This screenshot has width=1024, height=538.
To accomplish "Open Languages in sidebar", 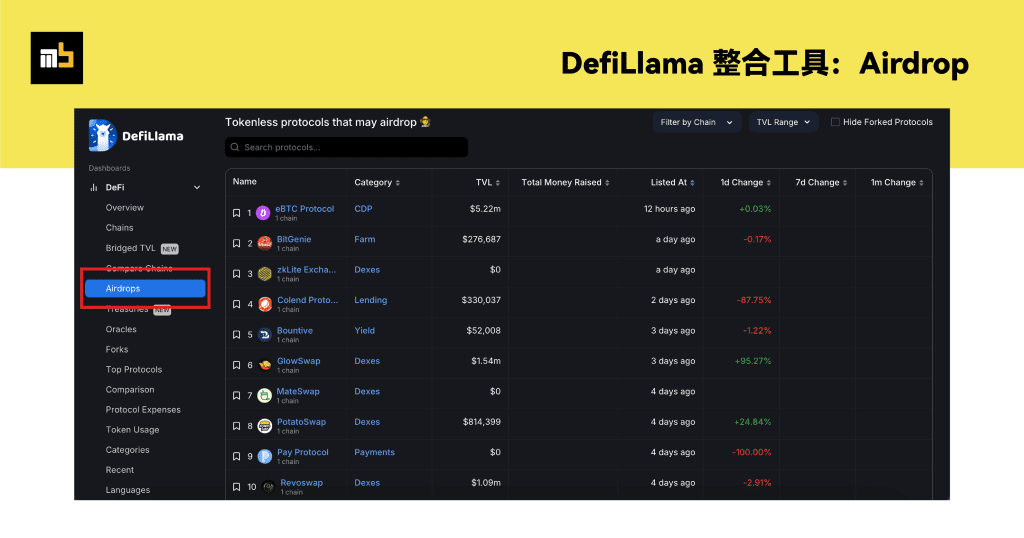I will click(128, 490).
